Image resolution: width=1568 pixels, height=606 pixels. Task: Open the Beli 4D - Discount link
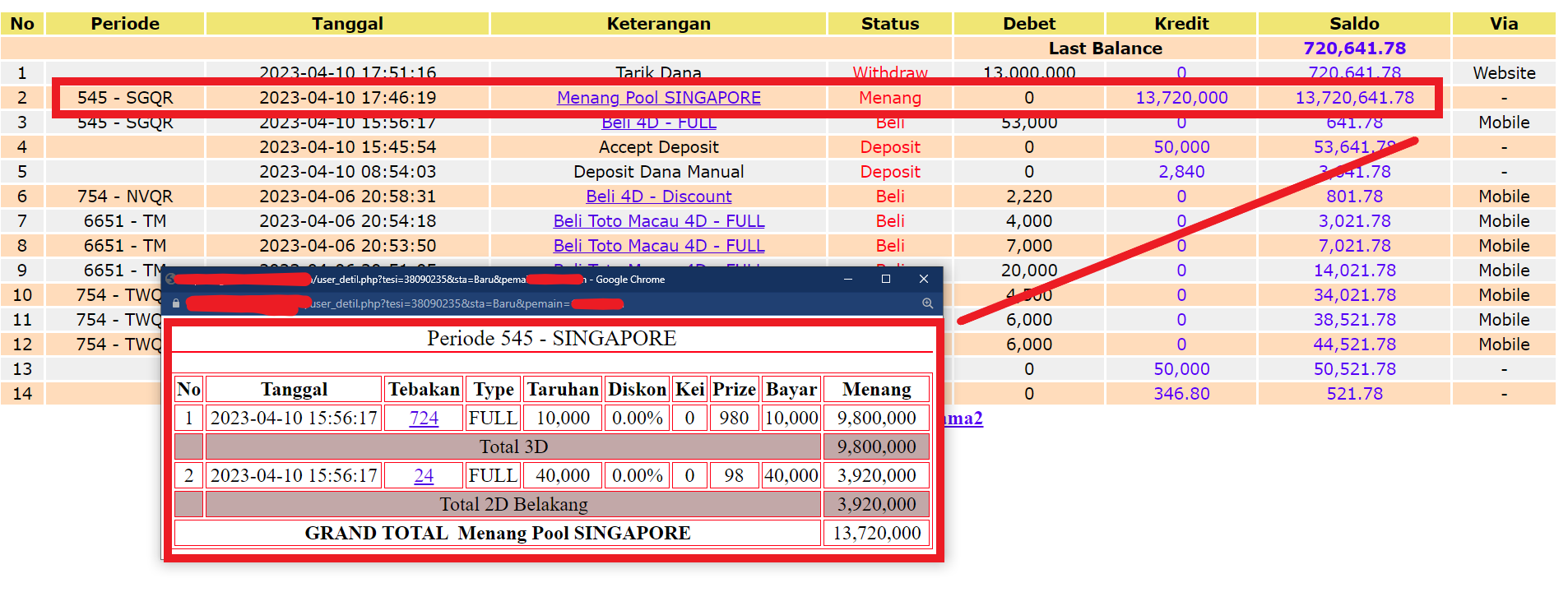(659, 197)
